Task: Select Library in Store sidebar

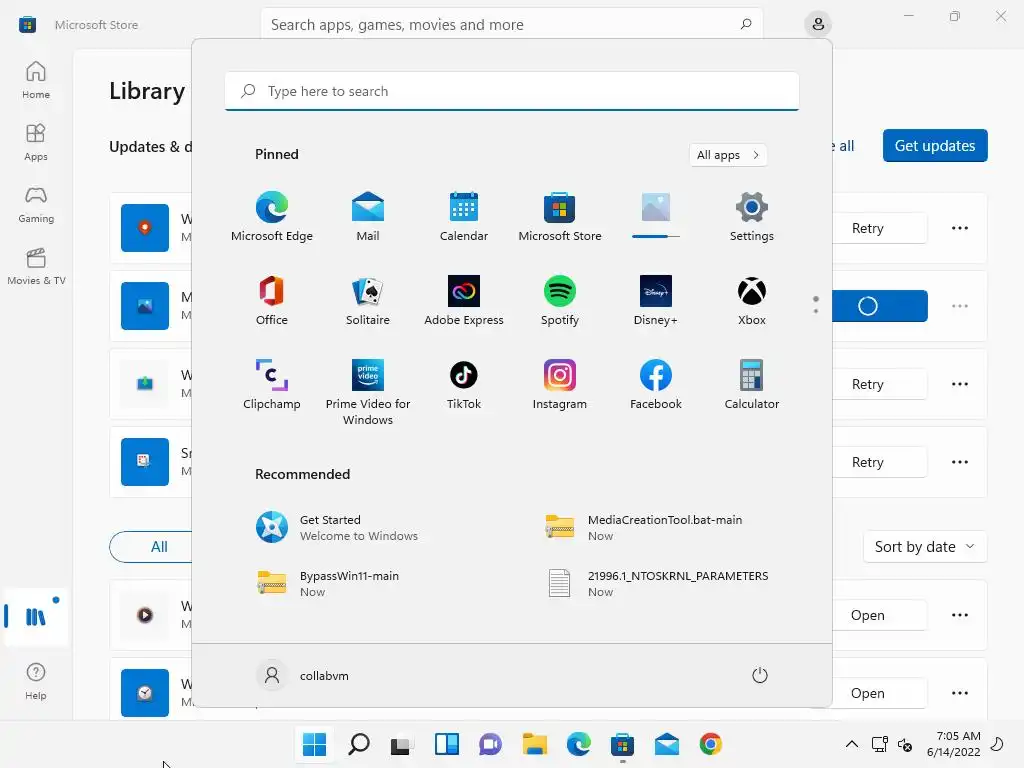Action: point(36,616)
